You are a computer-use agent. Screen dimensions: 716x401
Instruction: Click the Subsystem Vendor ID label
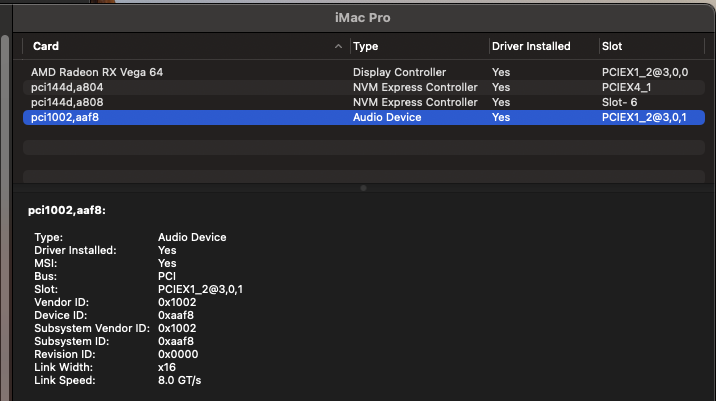92,328
